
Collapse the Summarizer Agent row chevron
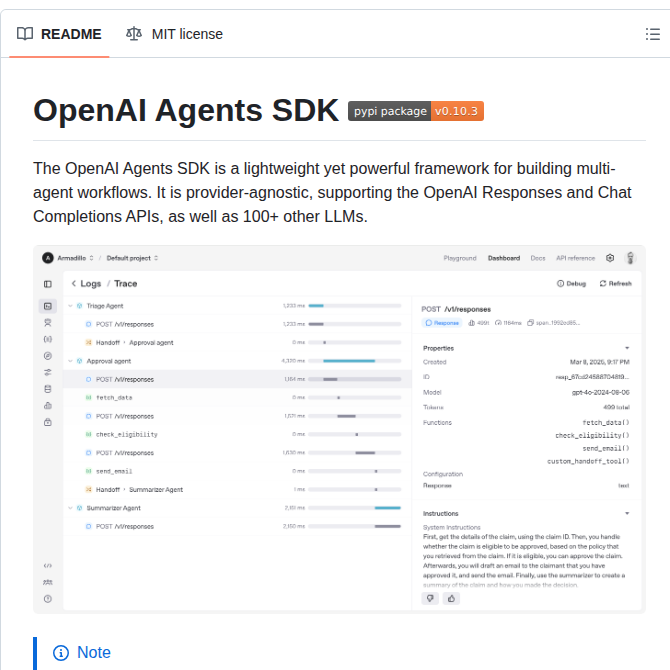pyautogui.click(x=71, y=508)
